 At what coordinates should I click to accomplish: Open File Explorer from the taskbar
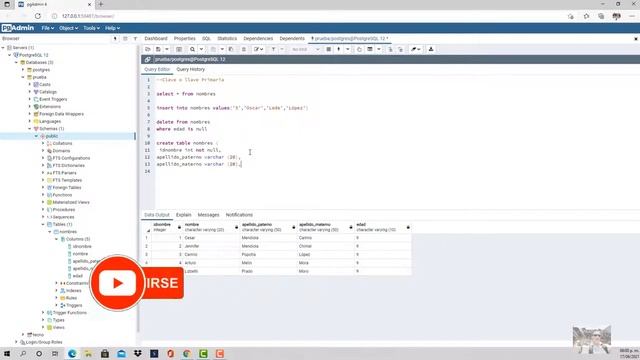tap(89, 353)
